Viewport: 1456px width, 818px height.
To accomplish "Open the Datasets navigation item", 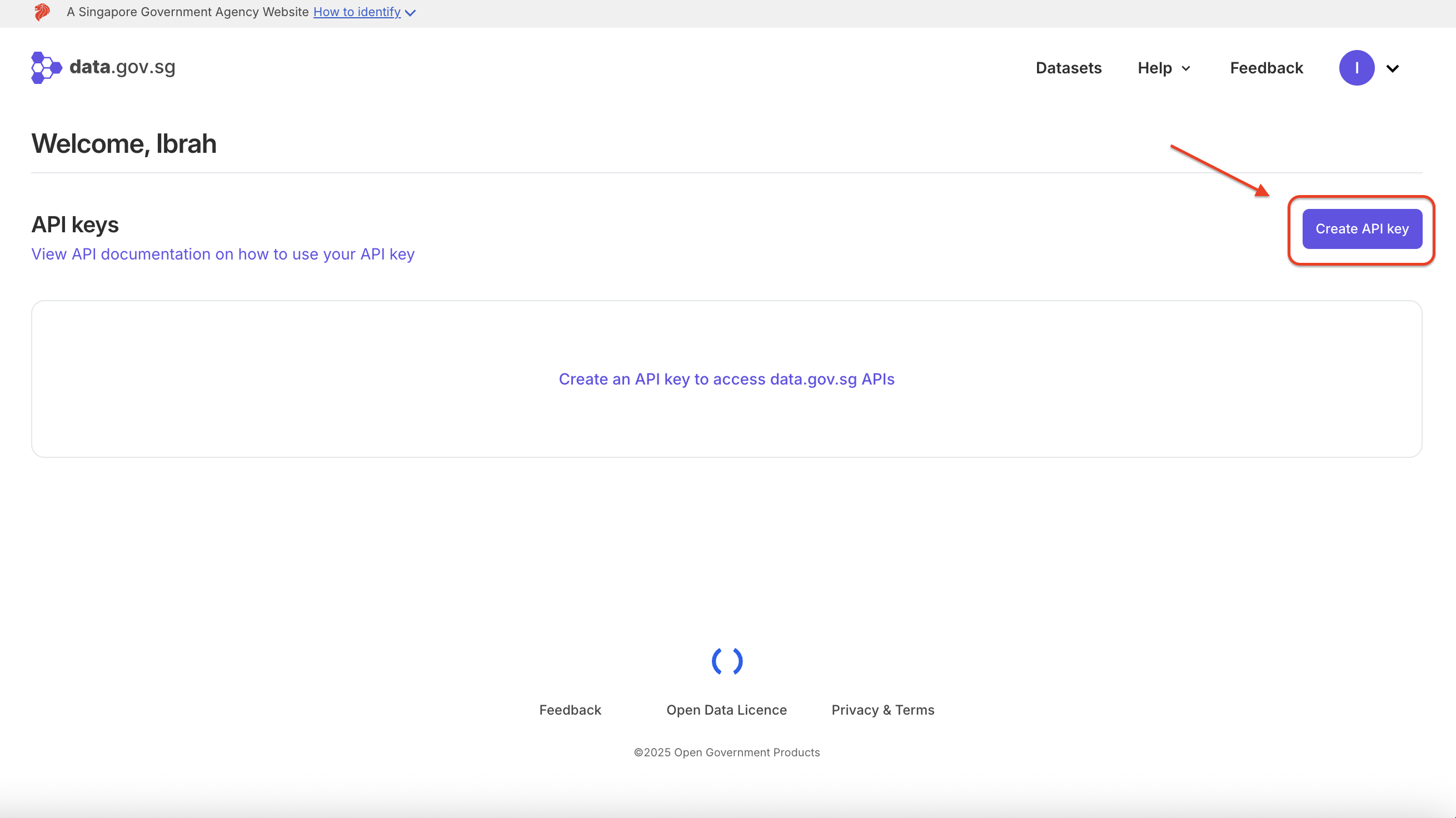I will point(1068,68).
